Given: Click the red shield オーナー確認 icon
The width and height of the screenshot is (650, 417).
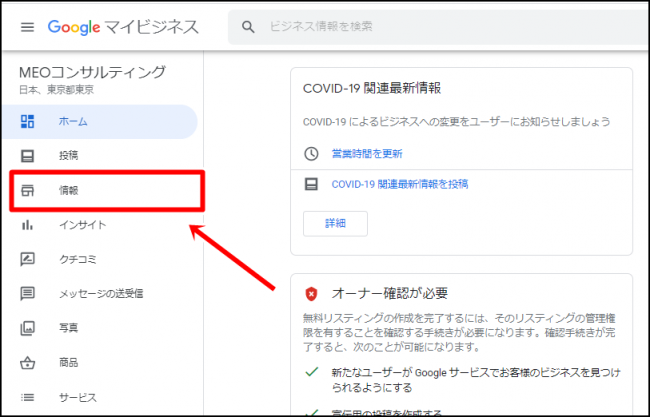Looking at the screenshot, I should point(311,294).
